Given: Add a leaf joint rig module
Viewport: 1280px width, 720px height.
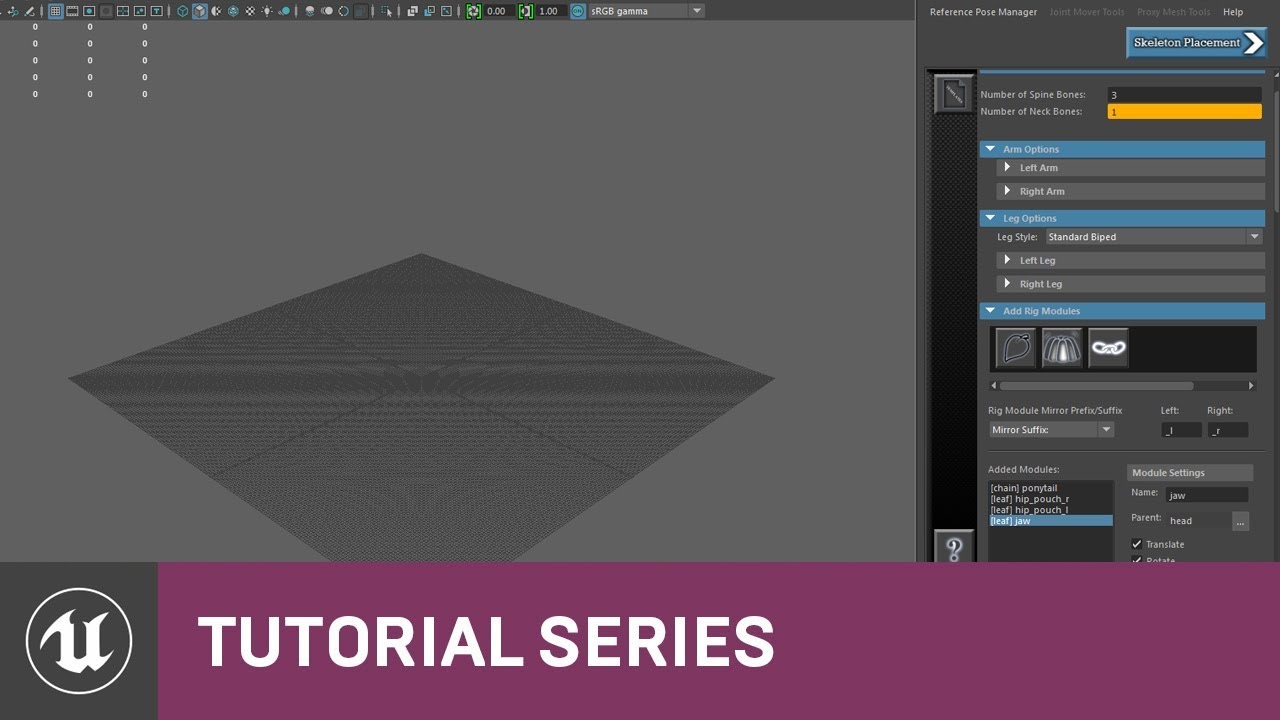Looking at the screenshot, I should 1015,348.
